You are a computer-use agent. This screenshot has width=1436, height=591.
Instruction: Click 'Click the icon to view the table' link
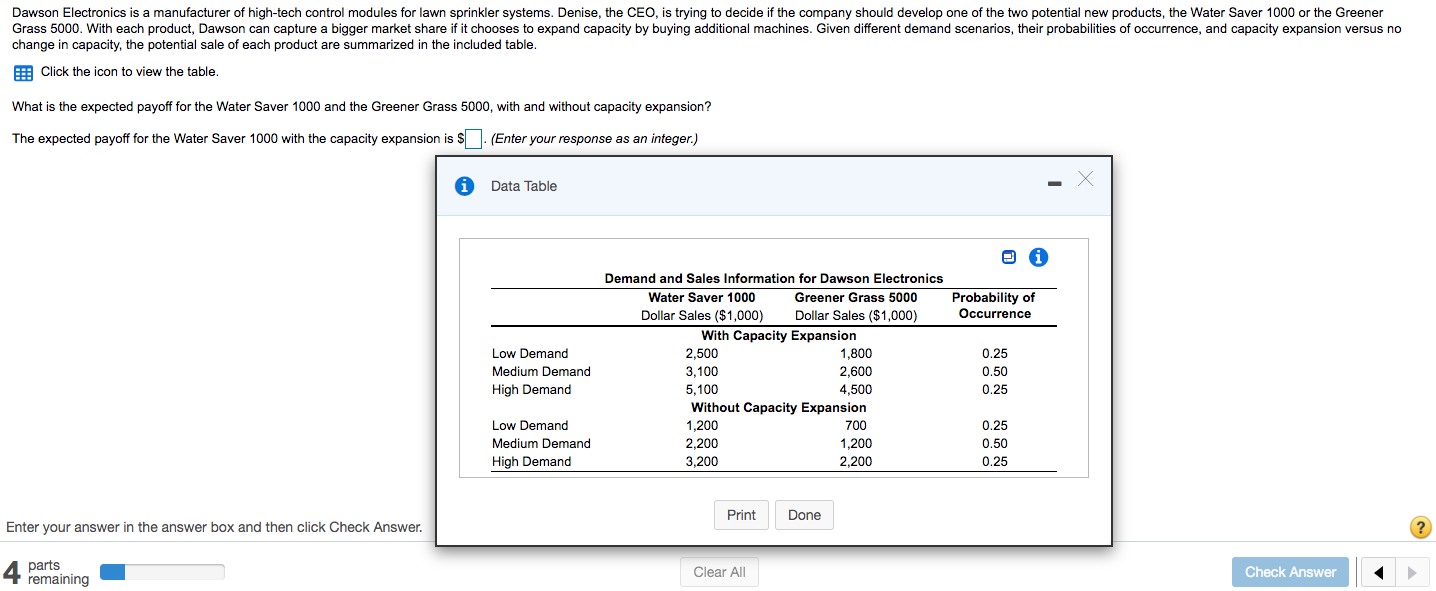click(129, 72)
